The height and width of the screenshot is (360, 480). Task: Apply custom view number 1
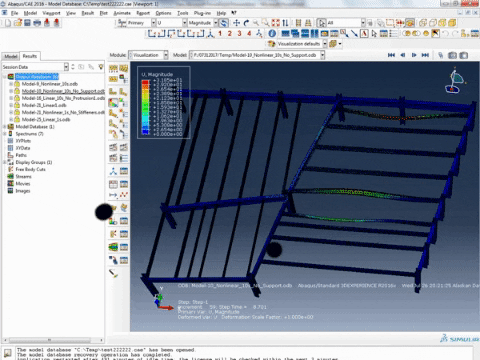pos(220,33)
